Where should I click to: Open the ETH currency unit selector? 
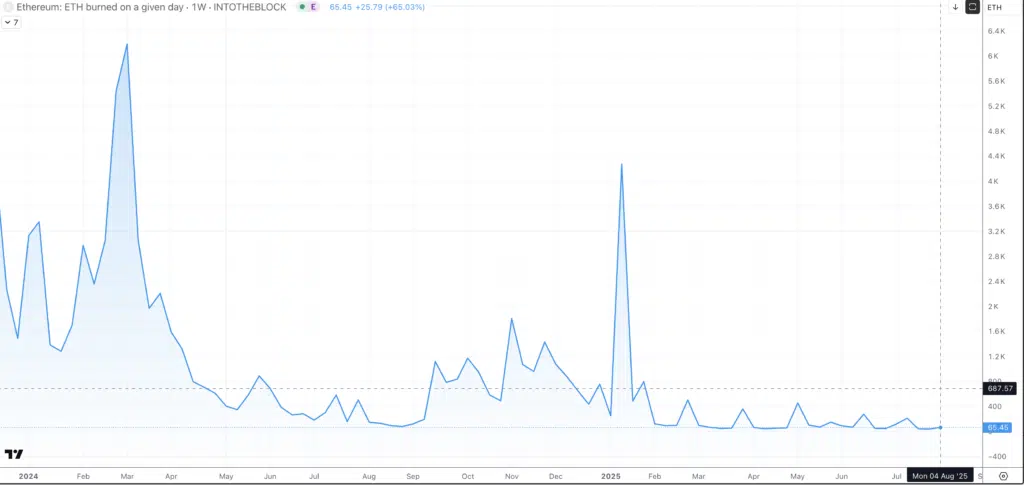click(995, 7)
